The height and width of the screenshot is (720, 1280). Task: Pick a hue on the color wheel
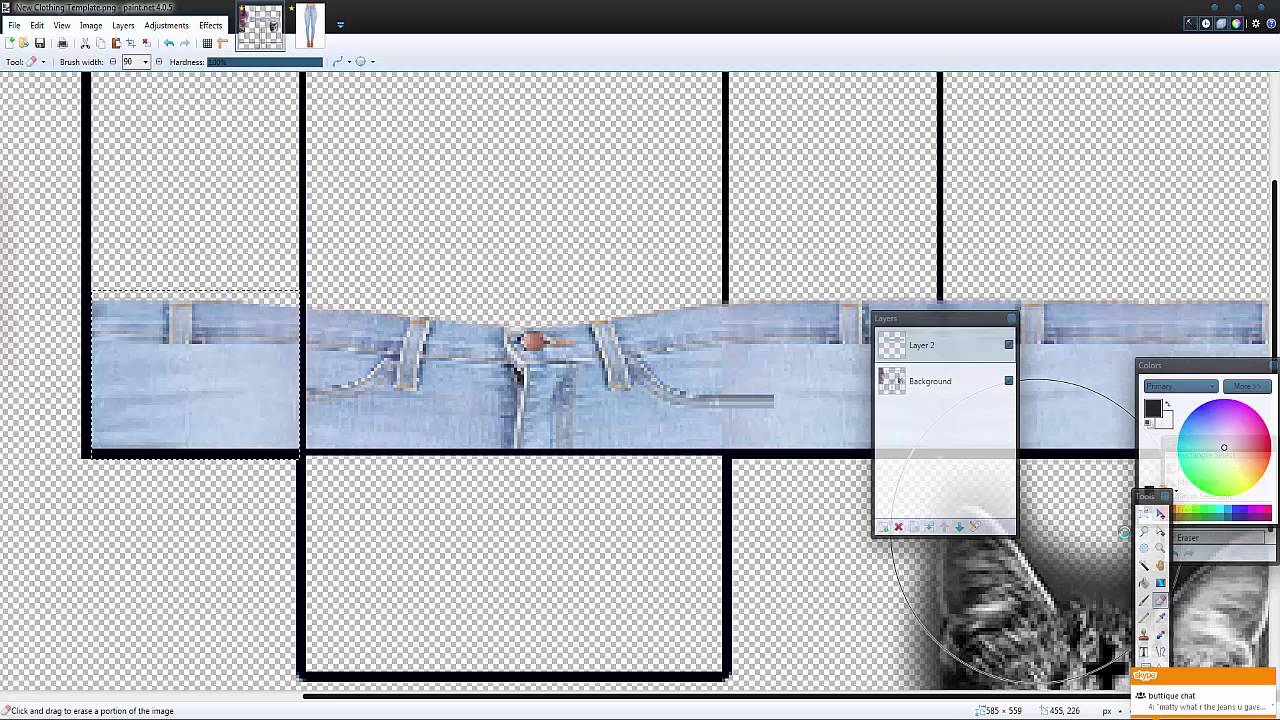(1224, 448)
